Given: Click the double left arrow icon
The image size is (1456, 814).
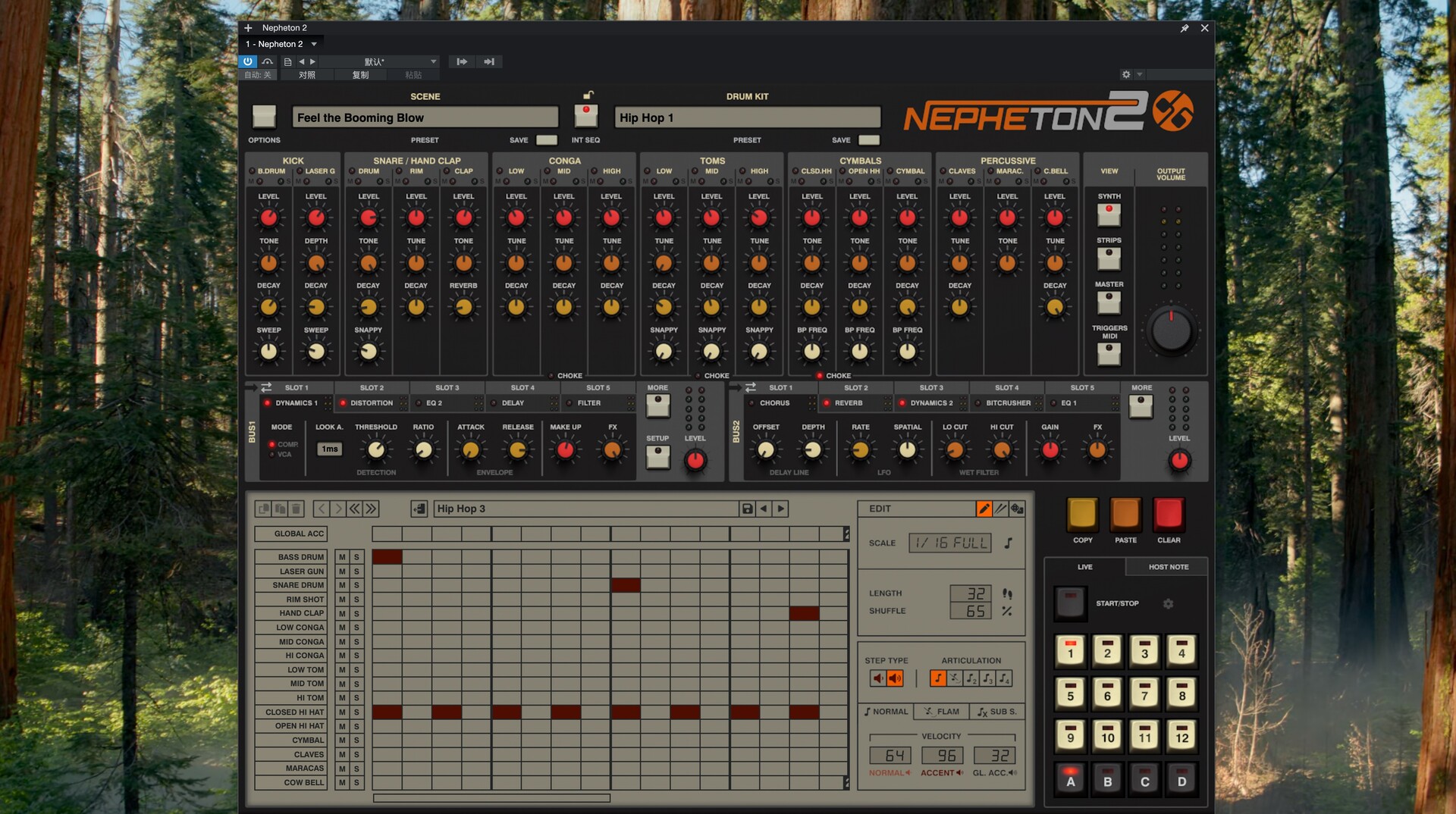Looking at the screenshot, I should pos(354,509).
